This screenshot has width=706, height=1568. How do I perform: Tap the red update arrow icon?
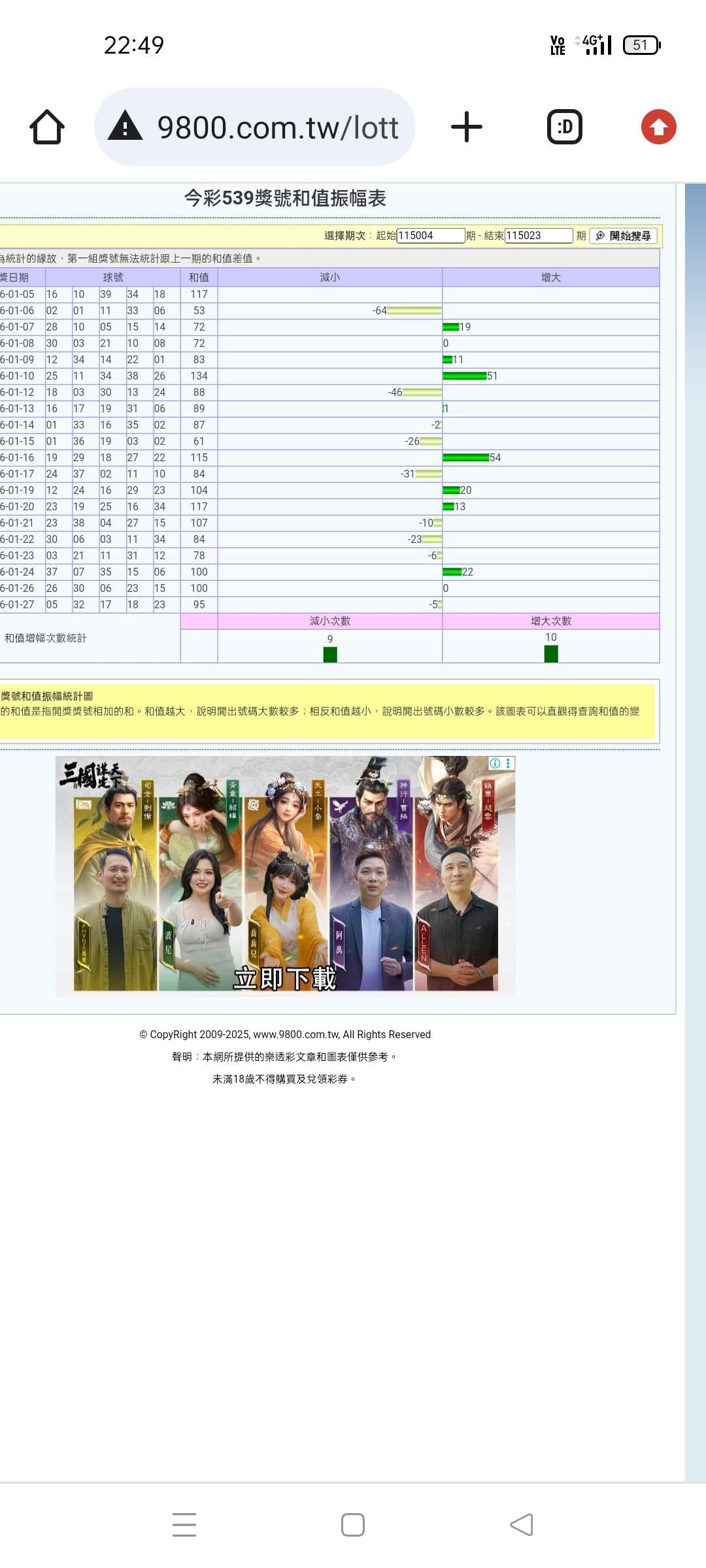[658, 127]
